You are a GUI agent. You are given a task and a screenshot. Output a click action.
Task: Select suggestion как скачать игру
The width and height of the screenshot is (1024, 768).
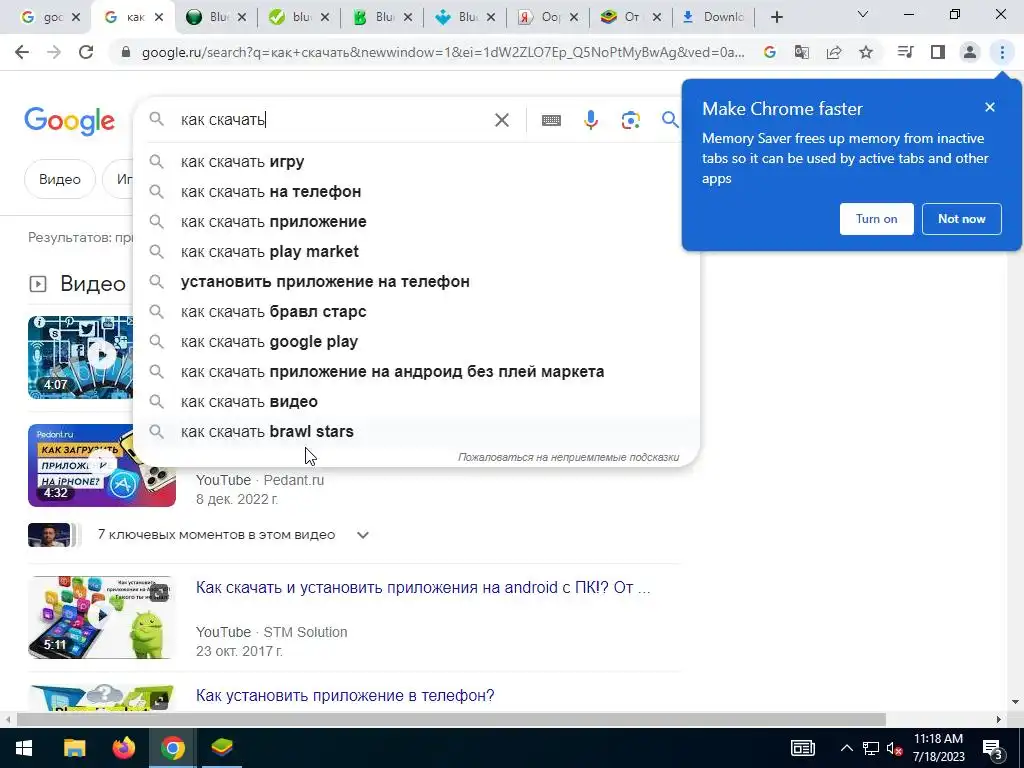click(416, 161)
